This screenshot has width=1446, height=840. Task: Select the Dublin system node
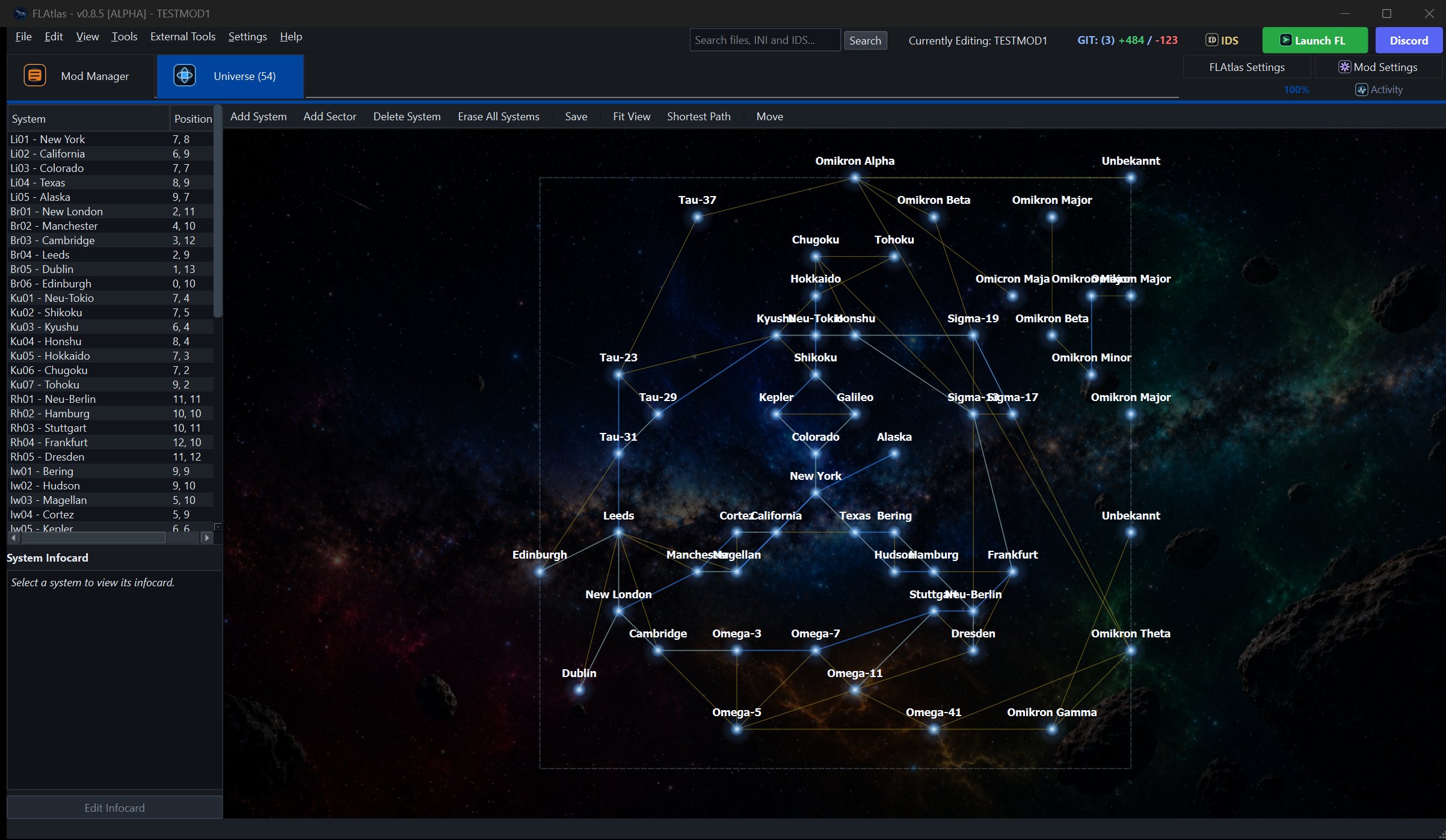point(579,690)
